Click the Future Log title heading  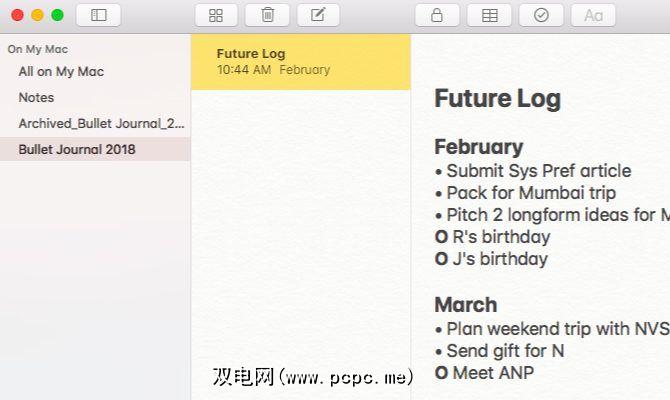(497, 99)
